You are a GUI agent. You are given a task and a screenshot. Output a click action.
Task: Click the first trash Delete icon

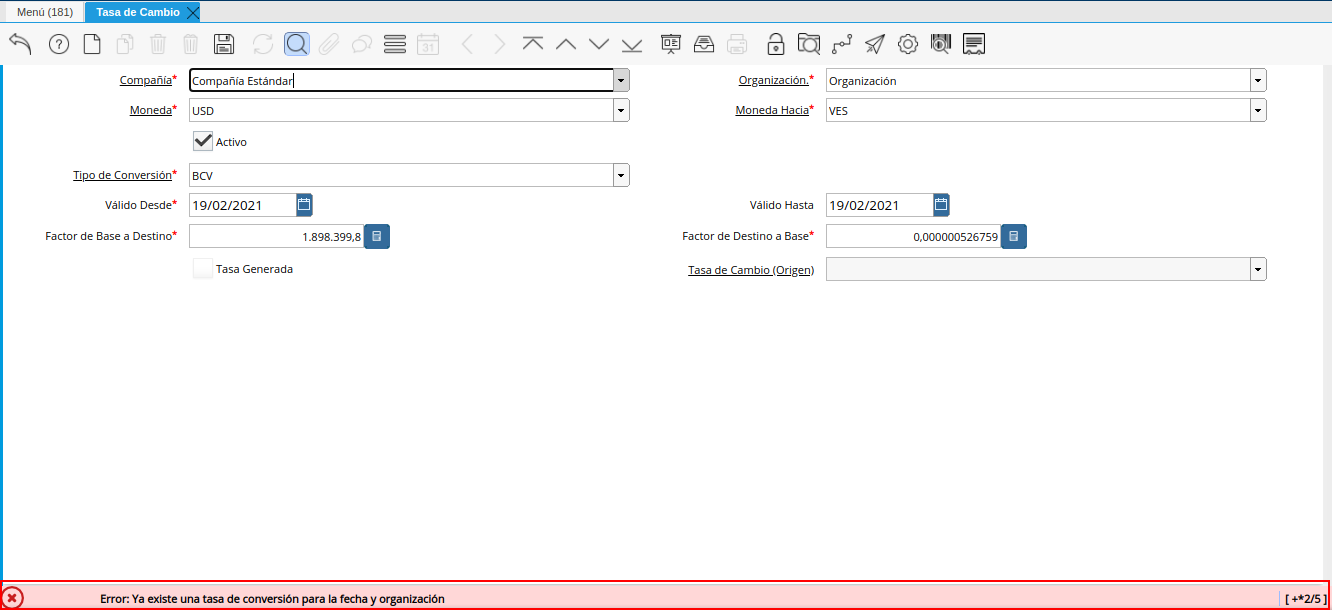(x=158, y=44)
